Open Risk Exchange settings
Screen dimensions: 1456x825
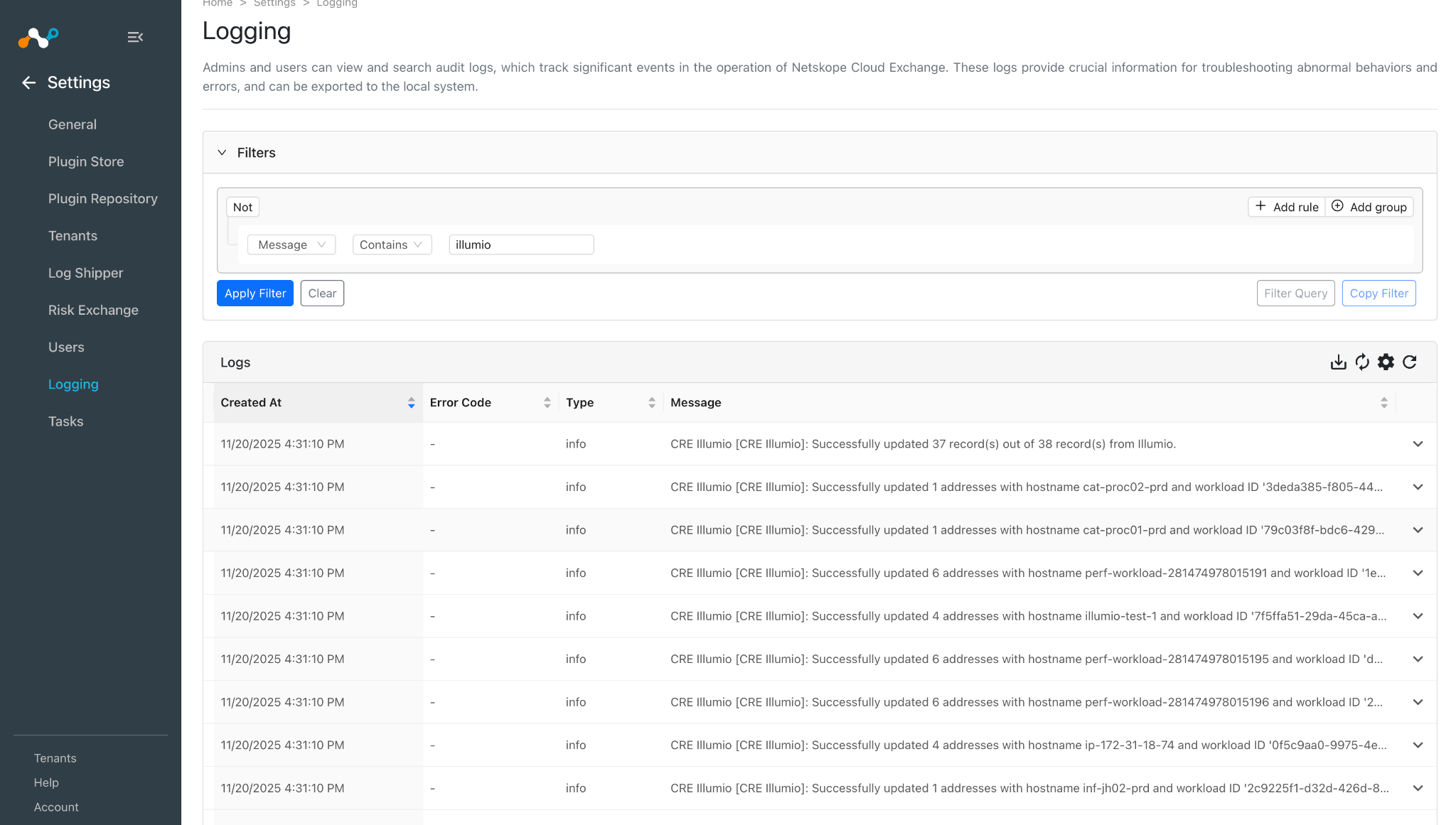[93, 310]
